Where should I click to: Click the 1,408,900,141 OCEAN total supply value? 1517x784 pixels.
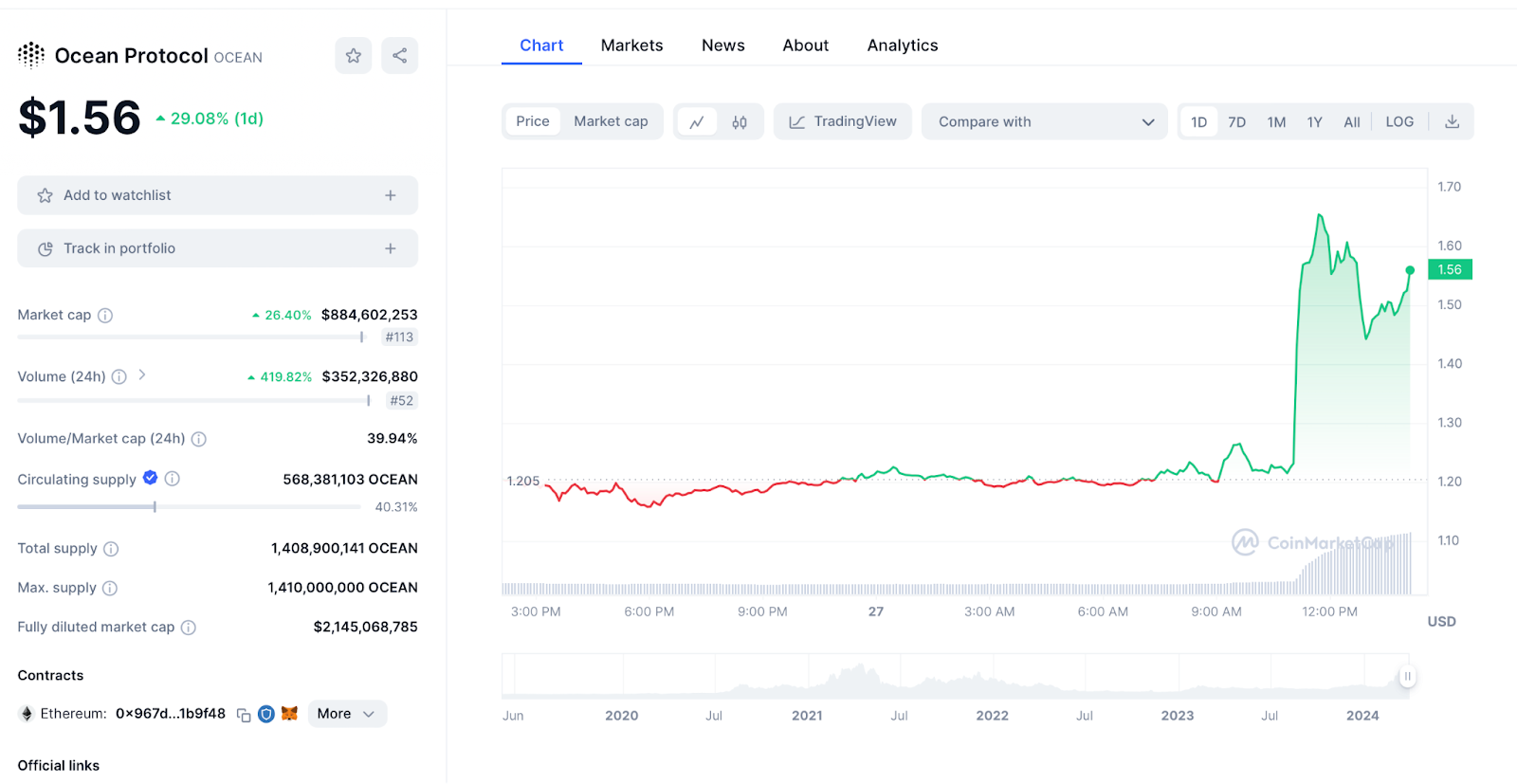(344, 548)
